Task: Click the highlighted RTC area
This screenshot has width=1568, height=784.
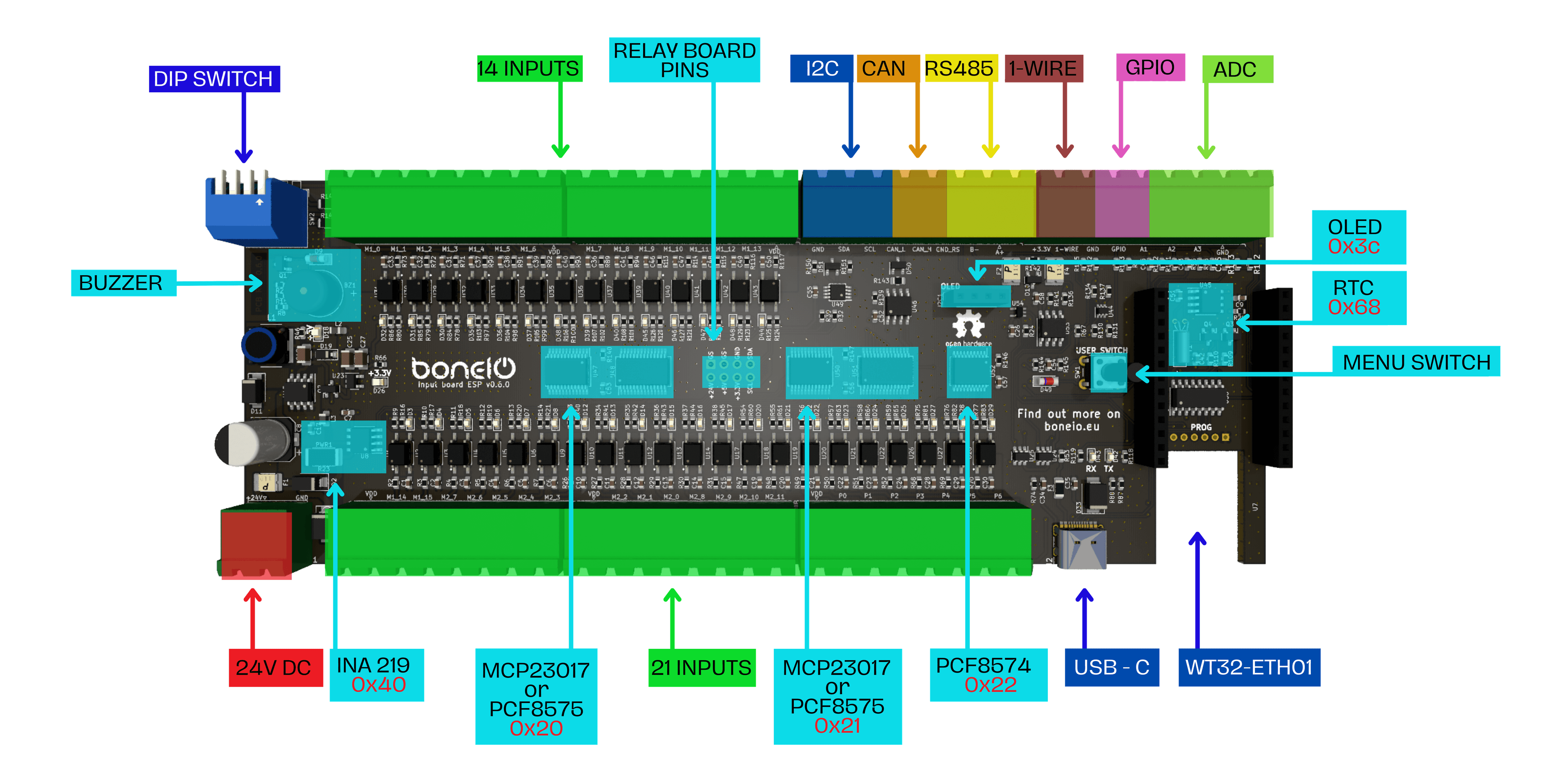Action: pos(1201,325)
